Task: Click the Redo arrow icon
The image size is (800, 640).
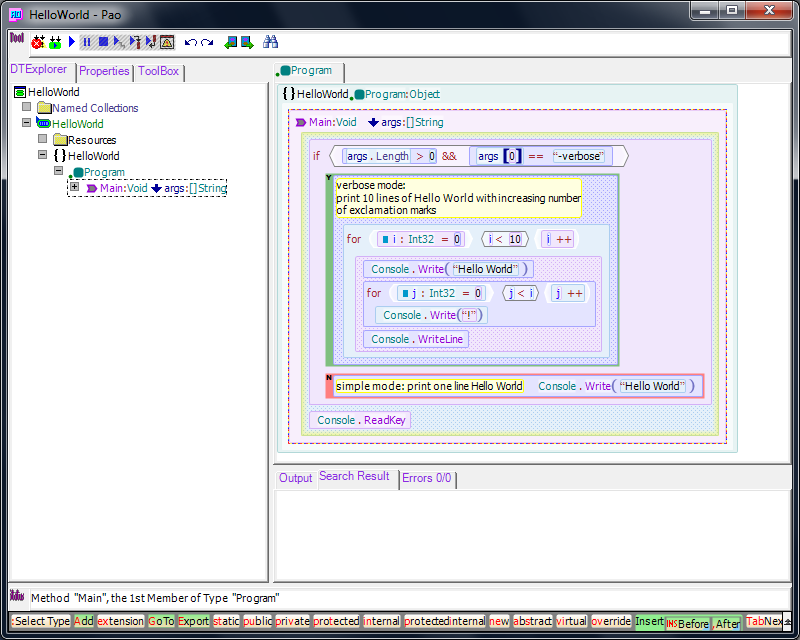Action: 207,42
